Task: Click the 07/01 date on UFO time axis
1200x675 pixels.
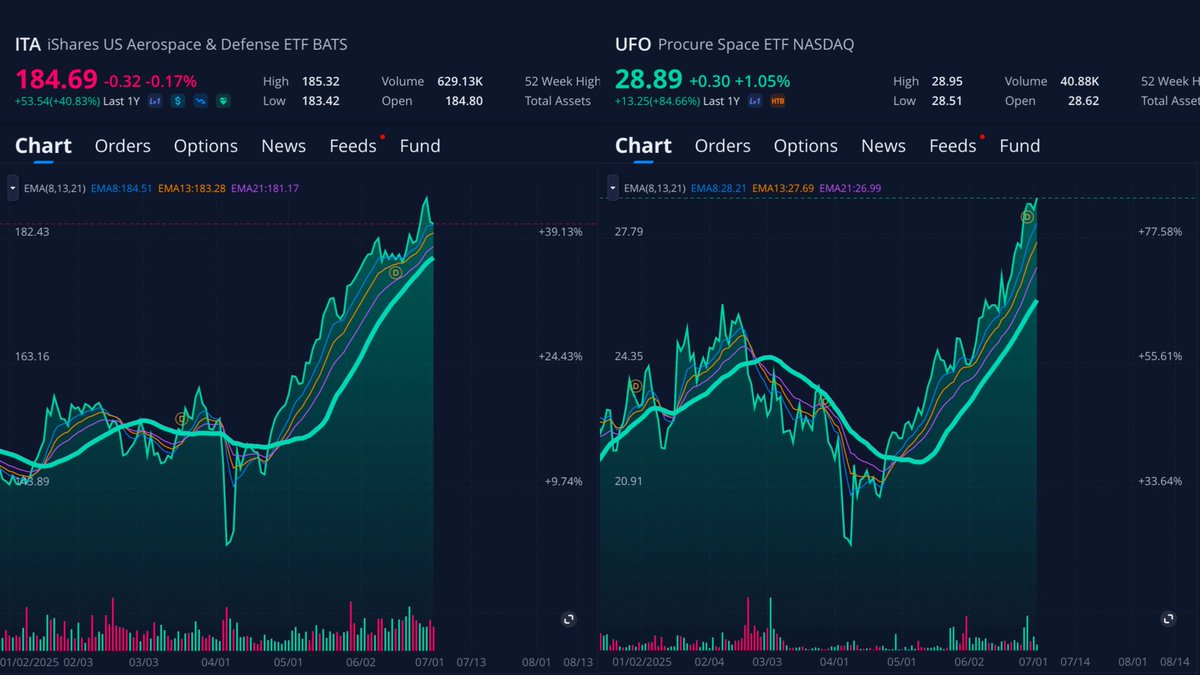Action: (x=1031, y=661)
